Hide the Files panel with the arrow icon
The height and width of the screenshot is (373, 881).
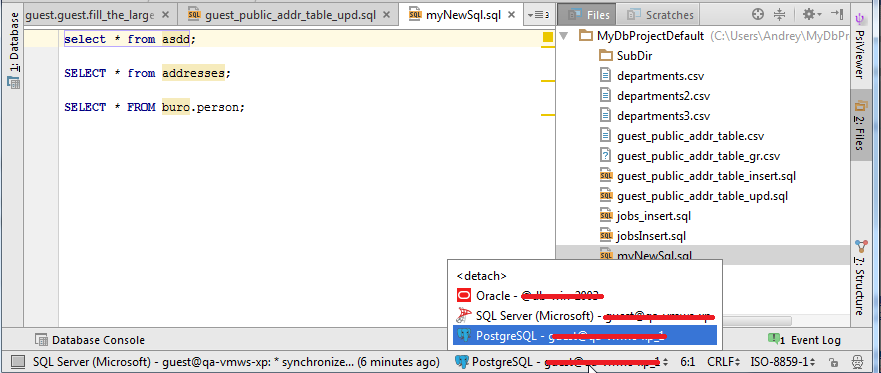click(837, 14)
